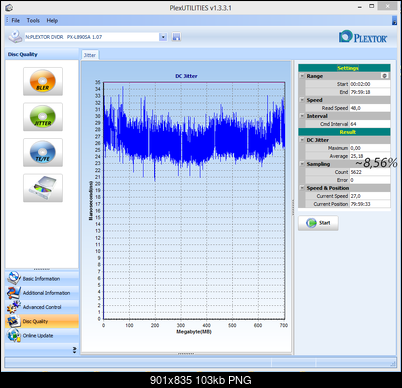402x388 pixels.
Task: Open the File menu
Action: click(x=15, y=21)
